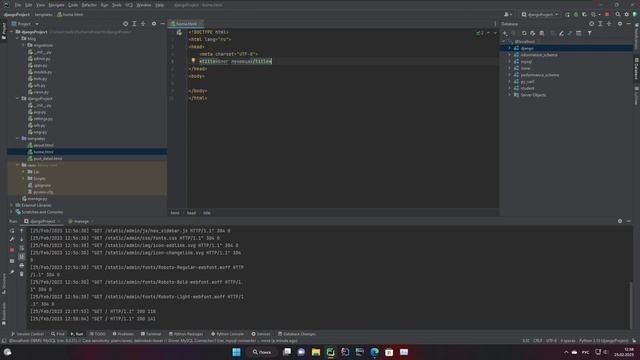The image size is (640, 360).
Task: Open the djangoProject run configuration dropdown
Action: point(540,14)
